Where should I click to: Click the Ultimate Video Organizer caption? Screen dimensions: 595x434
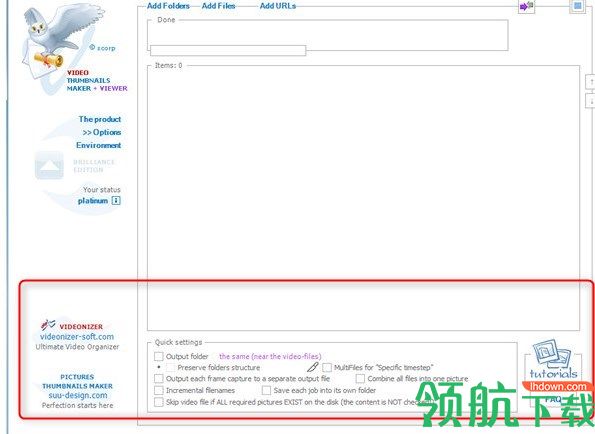[x=77, y=347]
